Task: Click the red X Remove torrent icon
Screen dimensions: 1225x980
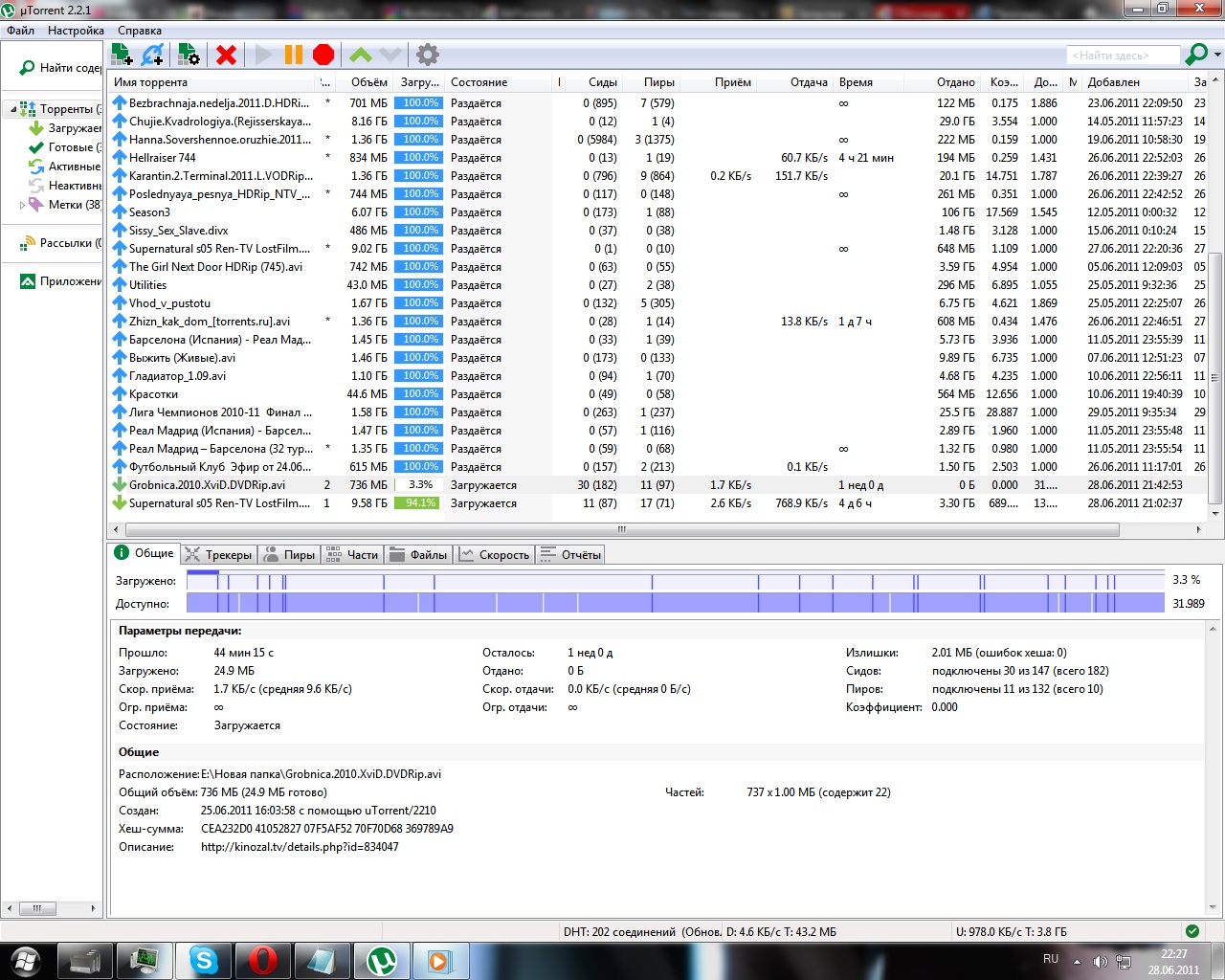Action: click(x=226, y=55)
